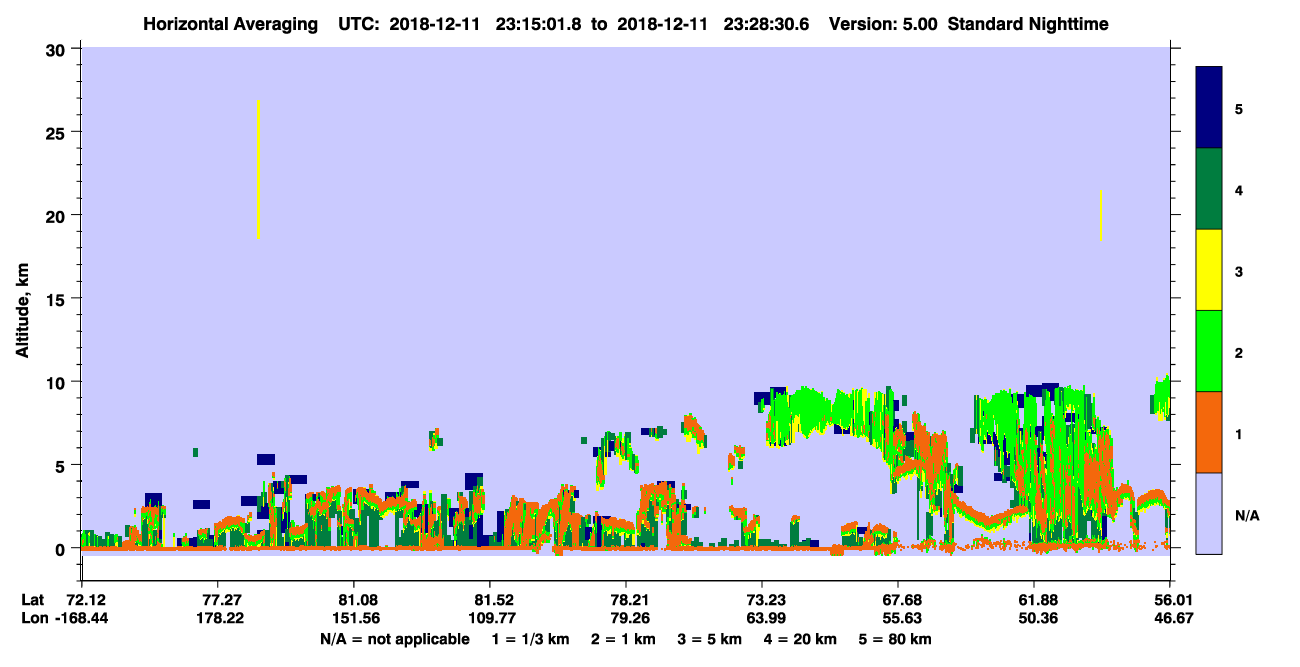Viewport: 1300px width, 667px height.
Task: Click latitude value 77.27
Action: (217, 600)
